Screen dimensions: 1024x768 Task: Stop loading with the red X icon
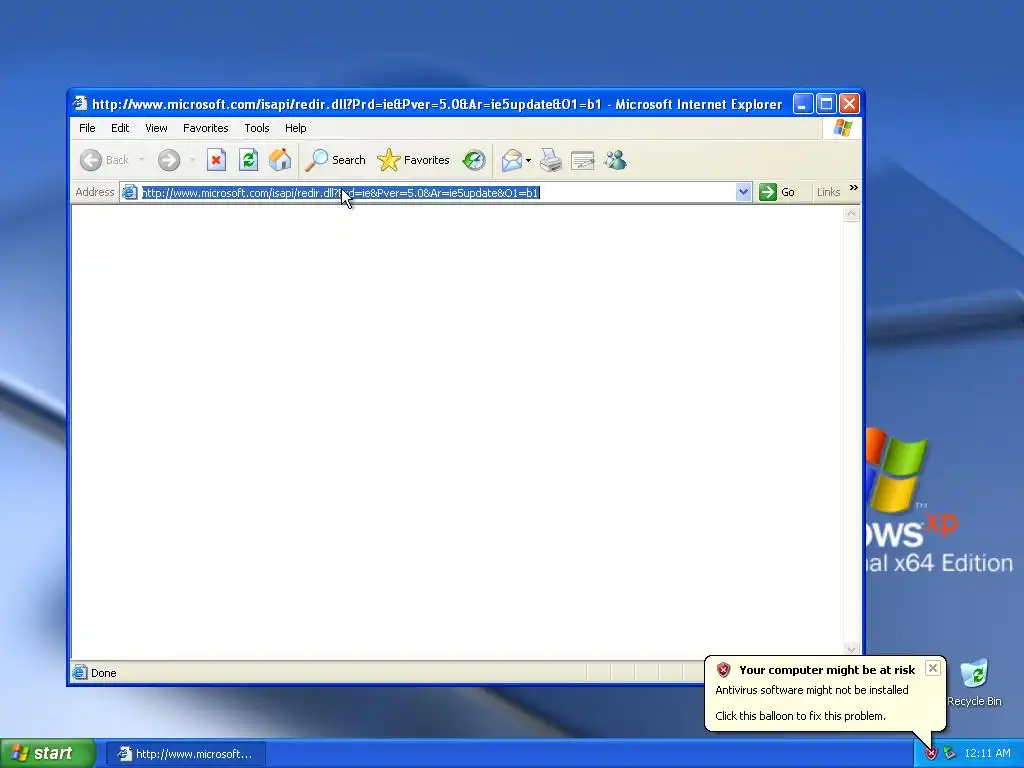(216, 160)
